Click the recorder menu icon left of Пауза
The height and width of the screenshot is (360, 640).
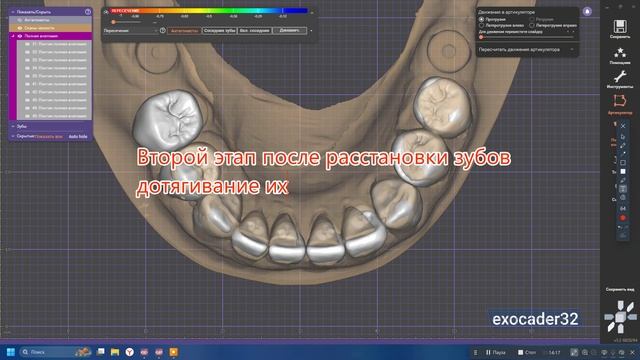click(476, 352)
